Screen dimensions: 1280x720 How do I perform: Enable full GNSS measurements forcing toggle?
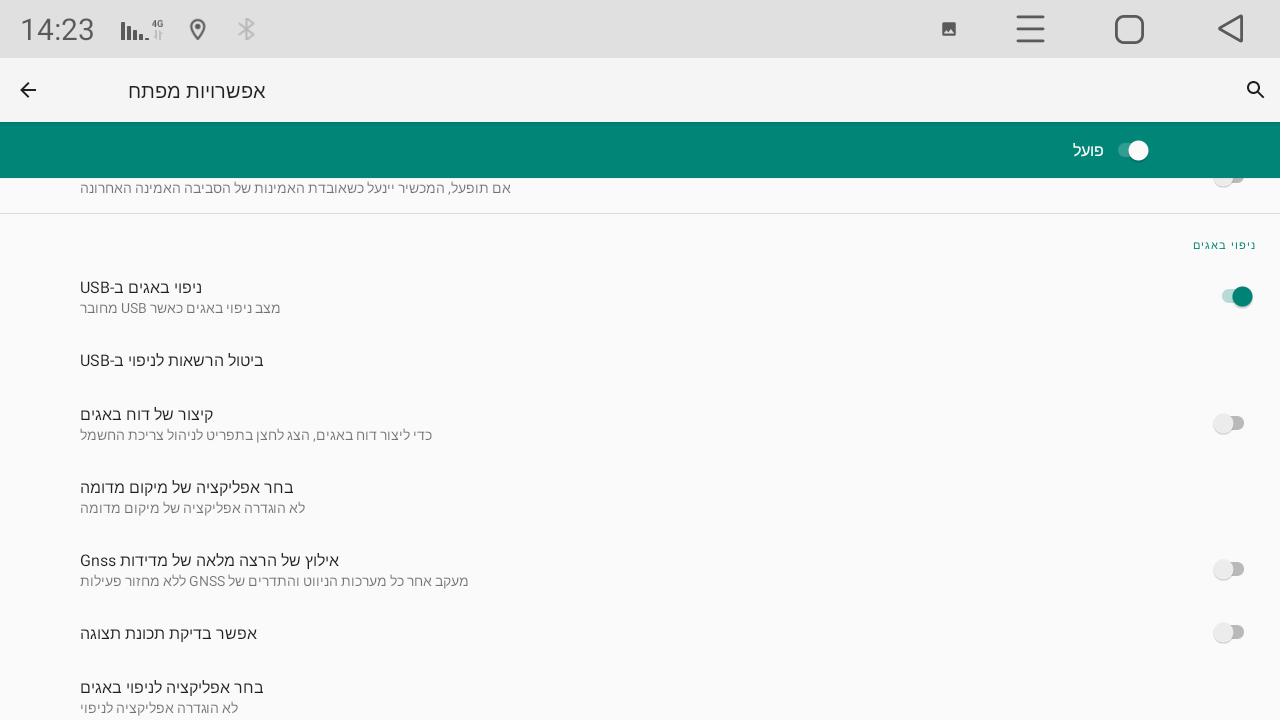tap(1229, 569)
